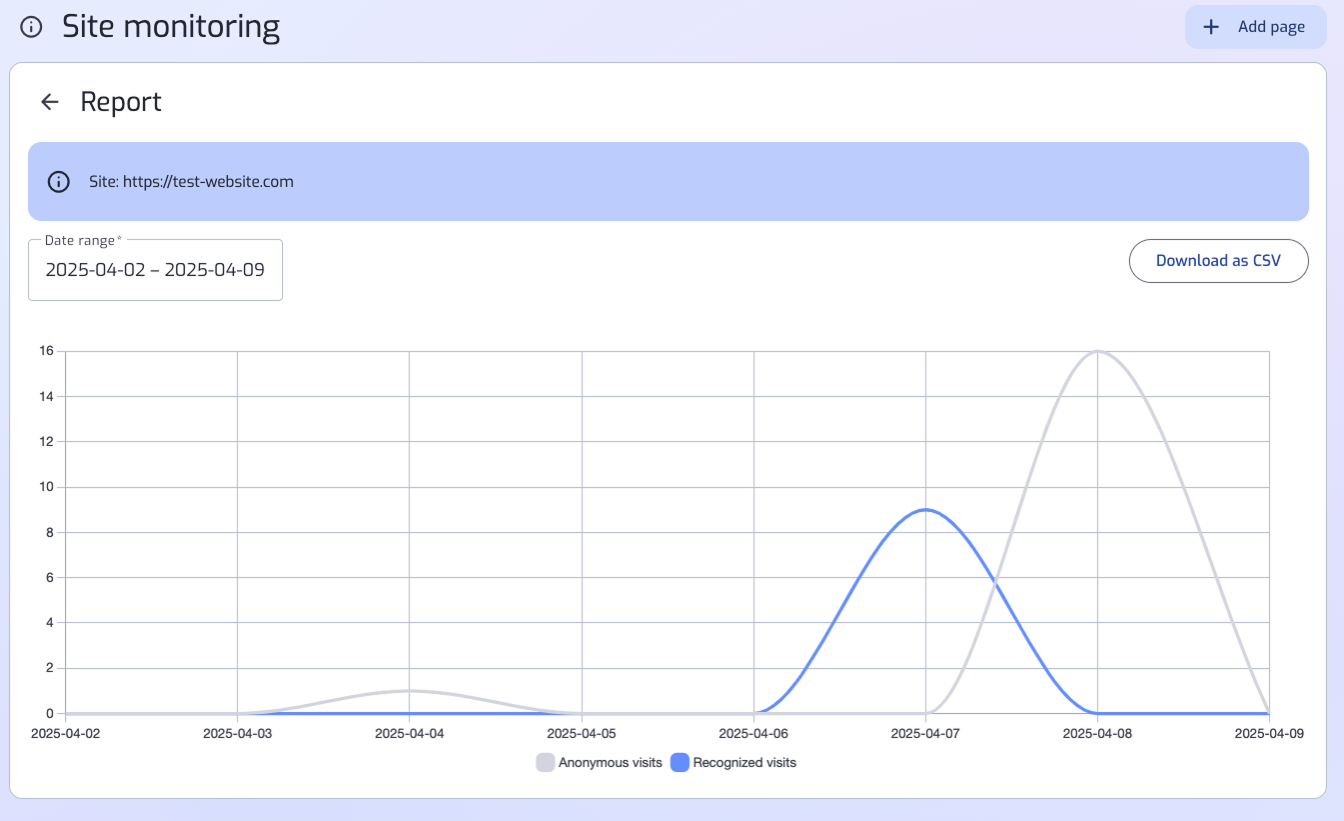Click the y-axis value 6
This screenshot has width=1344, height=821.
pos(49,577)
